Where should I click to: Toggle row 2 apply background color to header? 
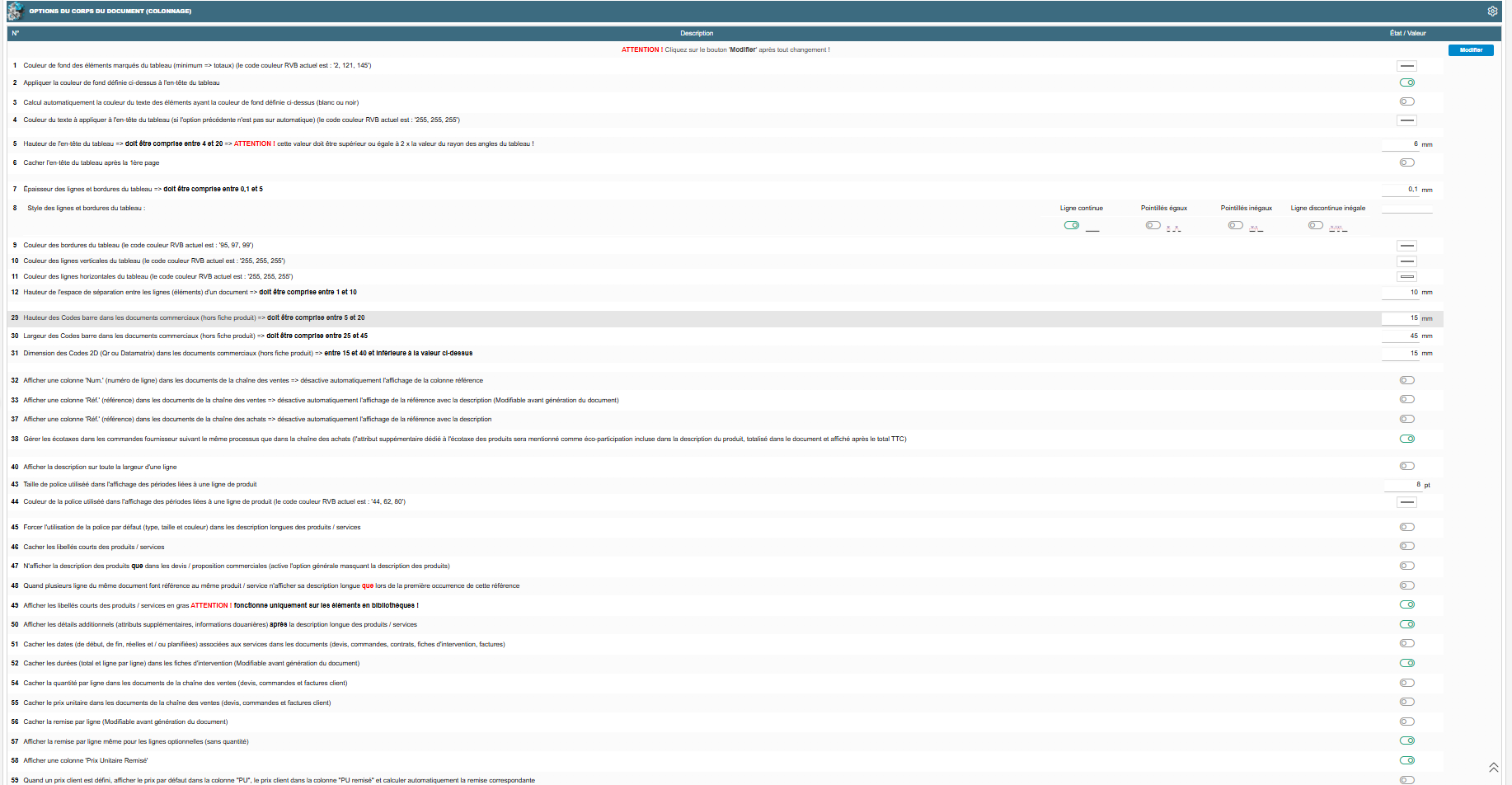[1407, 82]
